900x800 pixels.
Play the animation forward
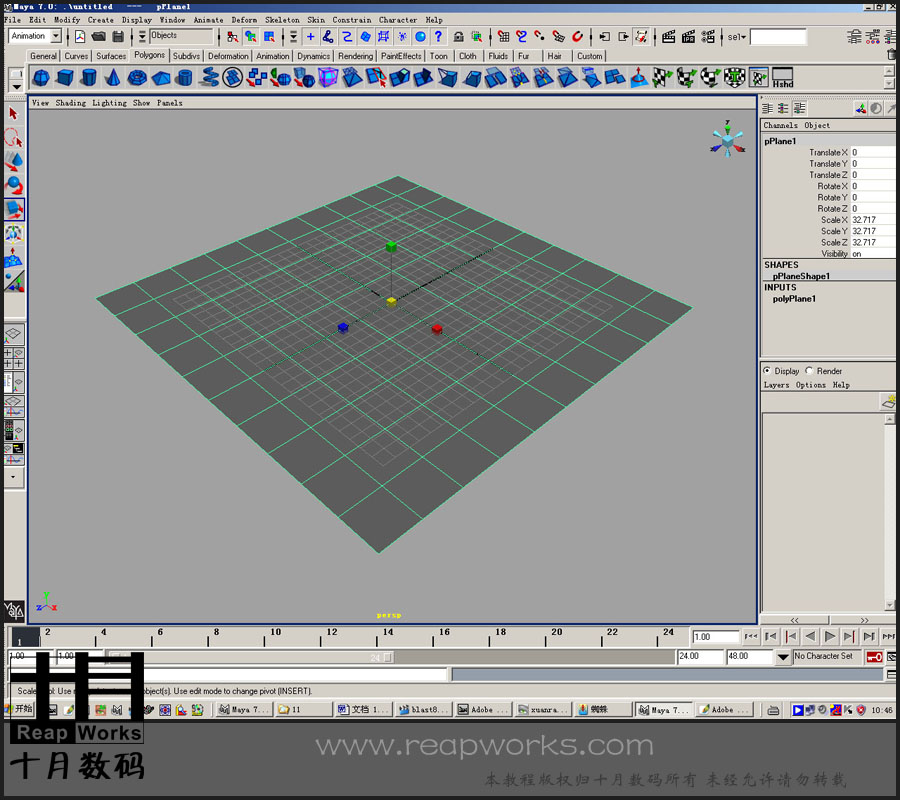click(x=829, y=636)
